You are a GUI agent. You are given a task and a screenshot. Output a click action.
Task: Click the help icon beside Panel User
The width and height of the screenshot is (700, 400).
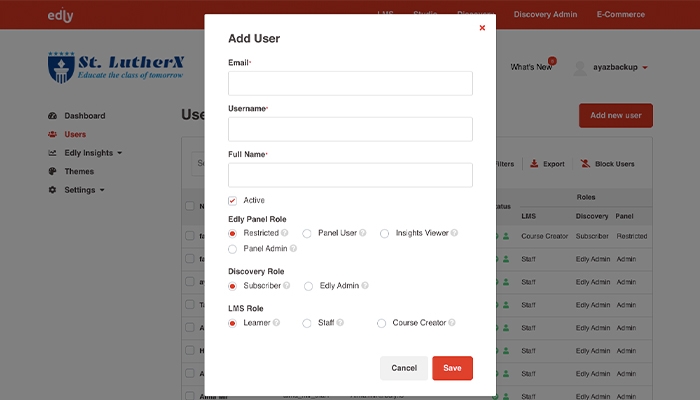click(363, 233)
